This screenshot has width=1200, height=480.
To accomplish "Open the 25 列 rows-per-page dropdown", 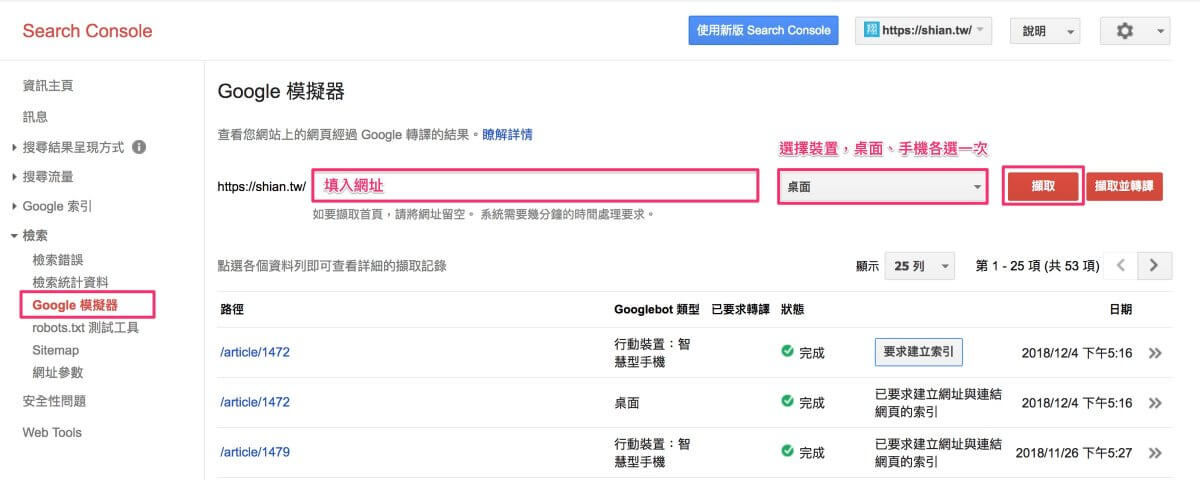I will coord(919,266).
